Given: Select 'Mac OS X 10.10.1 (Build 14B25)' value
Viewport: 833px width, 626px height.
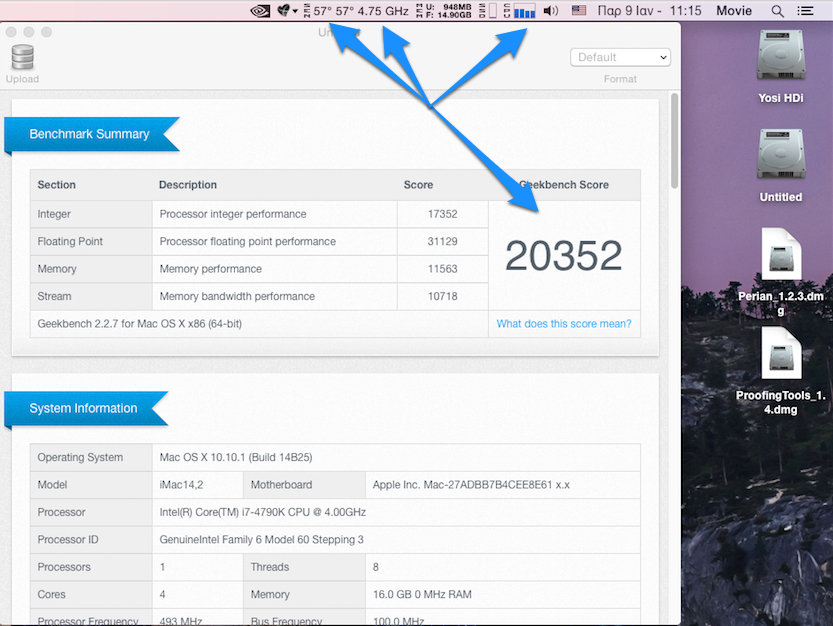Looking at the screenshot, I should (236, 458).
